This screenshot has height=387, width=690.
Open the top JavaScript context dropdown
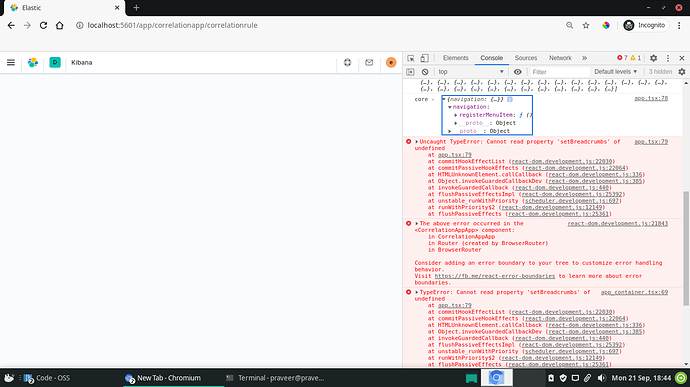[x=470, y=72]
